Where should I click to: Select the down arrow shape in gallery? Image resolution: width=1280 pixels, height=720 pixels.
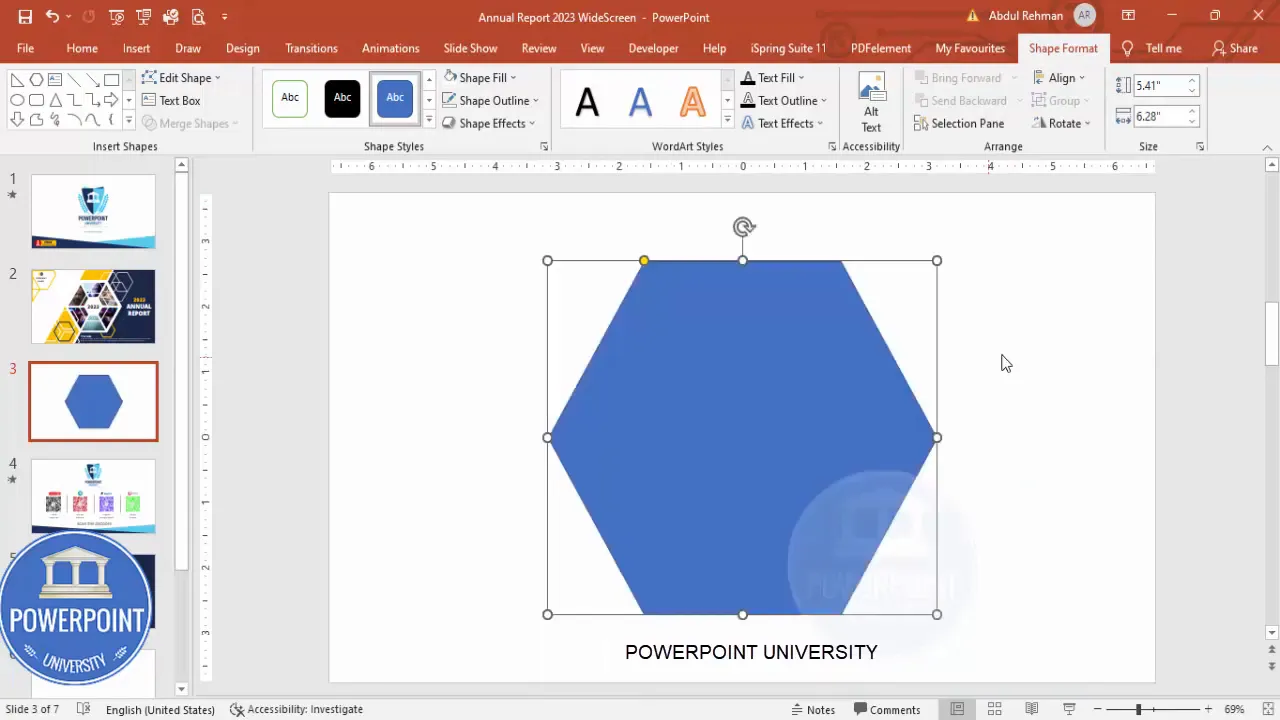point(17,120)
